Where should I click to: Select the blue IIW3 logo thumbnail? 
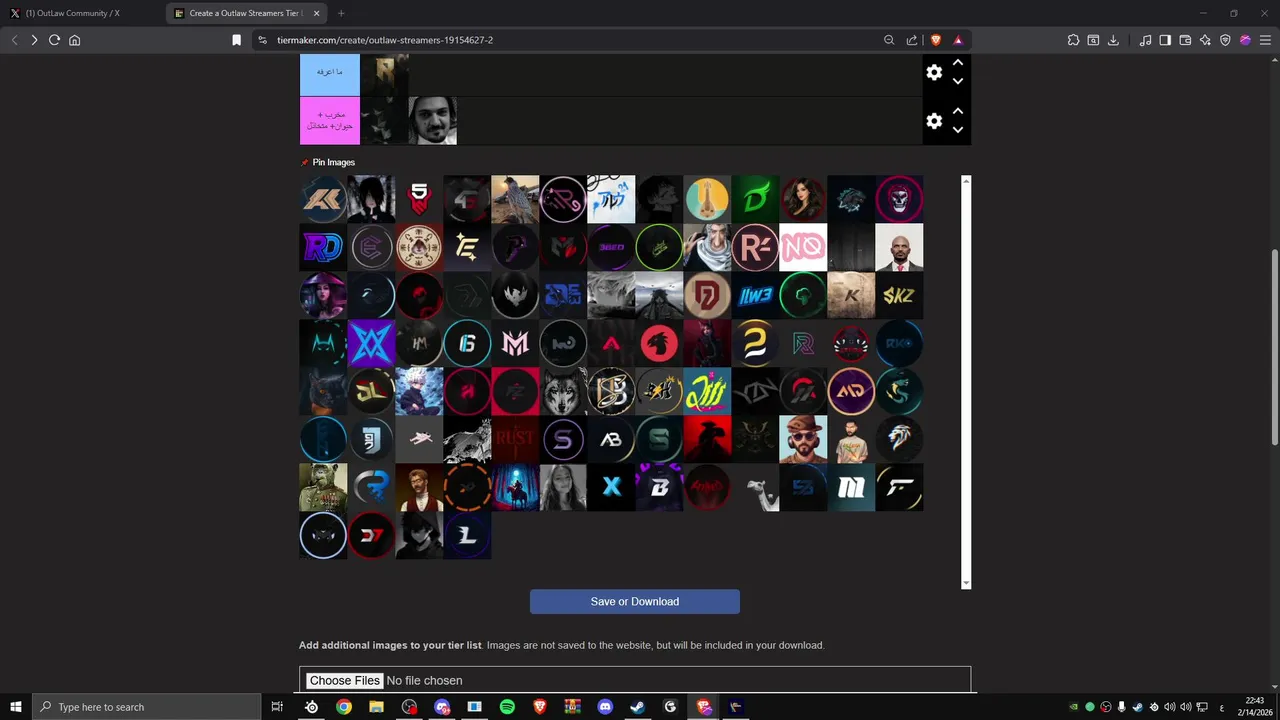755,295
